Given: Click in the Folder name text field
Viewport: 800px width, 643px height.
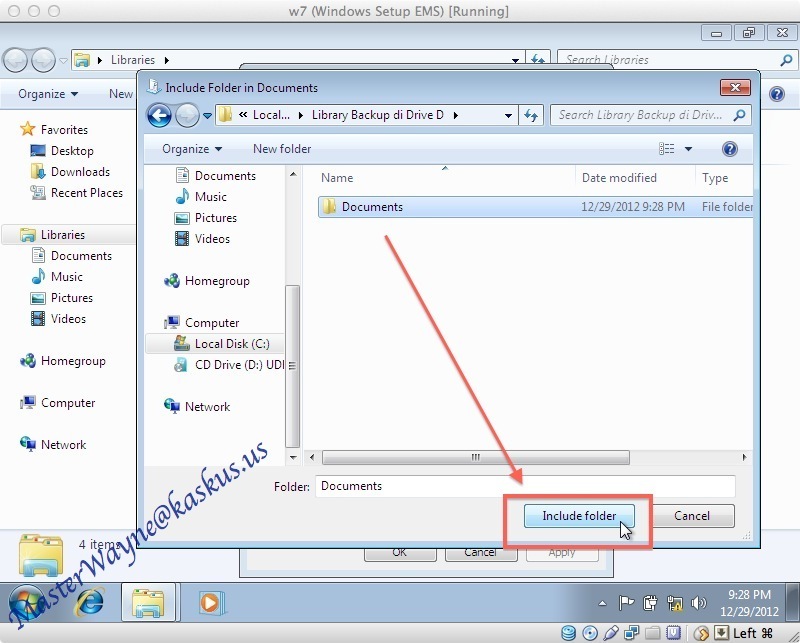Looking at the screenshot, I should (x=525, y=486).
